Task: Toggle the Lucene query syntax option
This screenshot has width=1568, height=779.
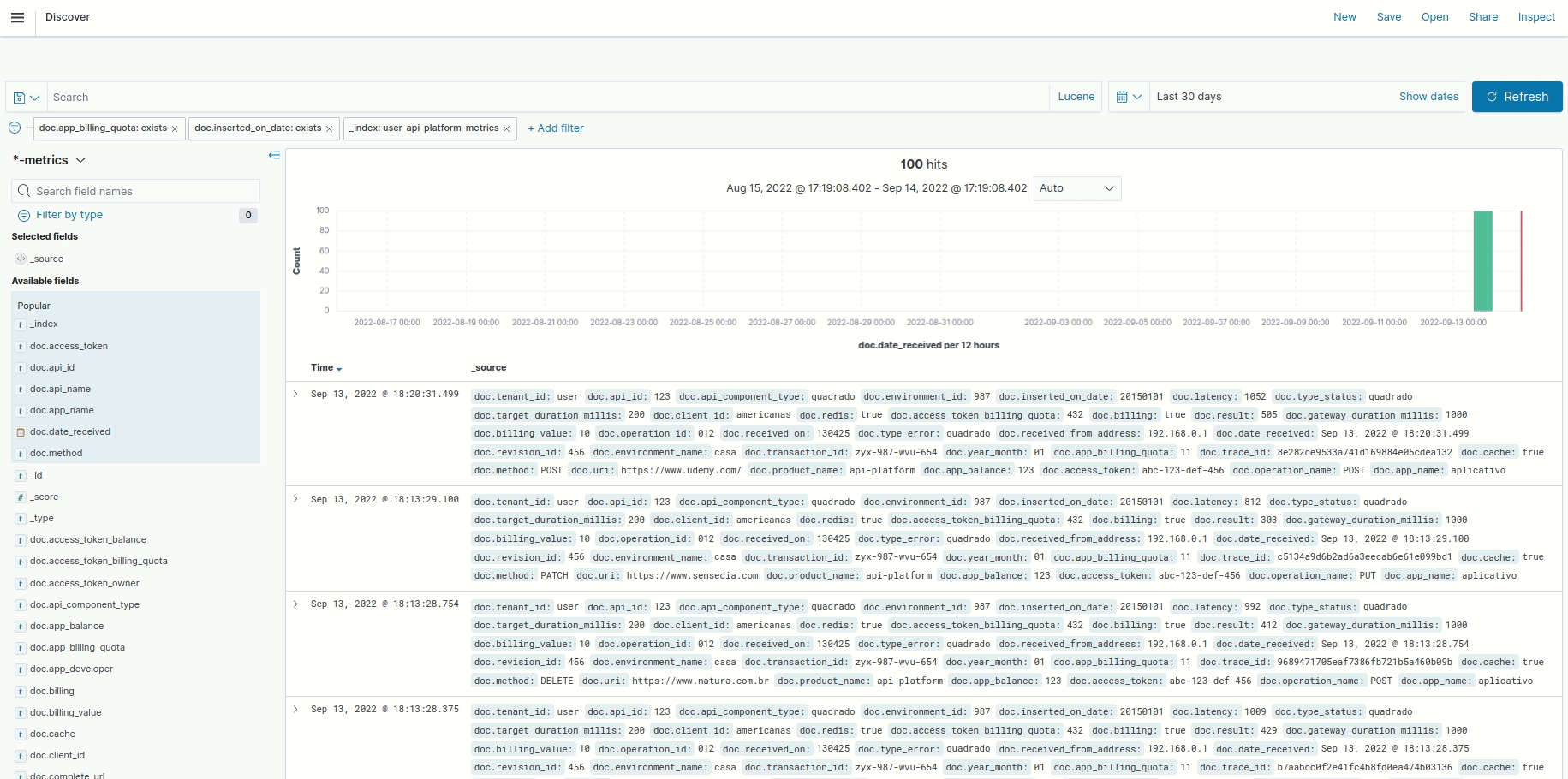Action: [x=1076, y=97]
